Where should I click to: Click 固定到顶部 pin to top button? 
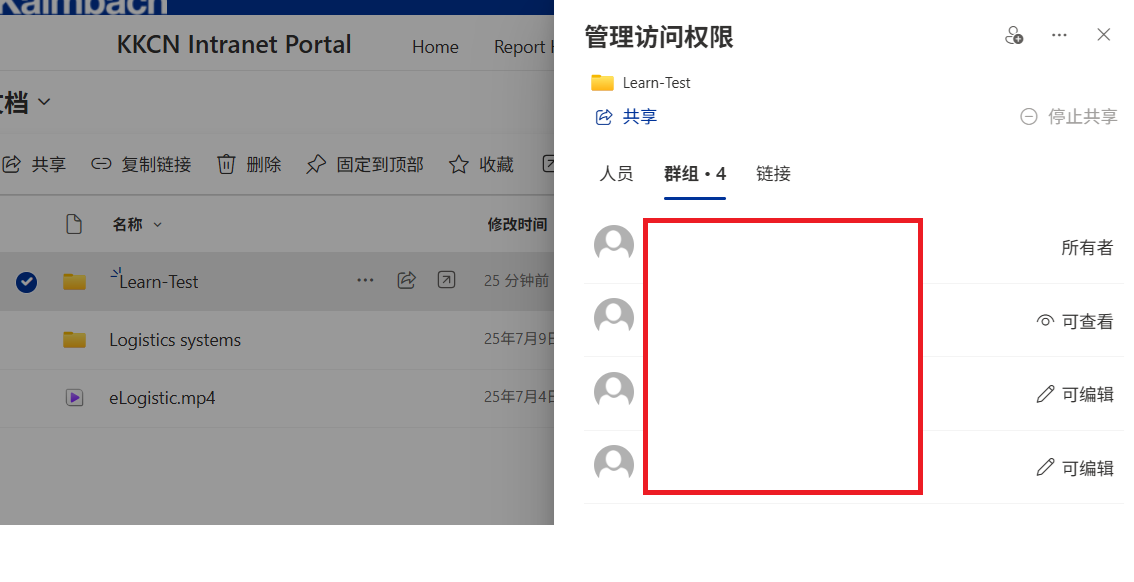pyautogui.click(x=364, y=165)
